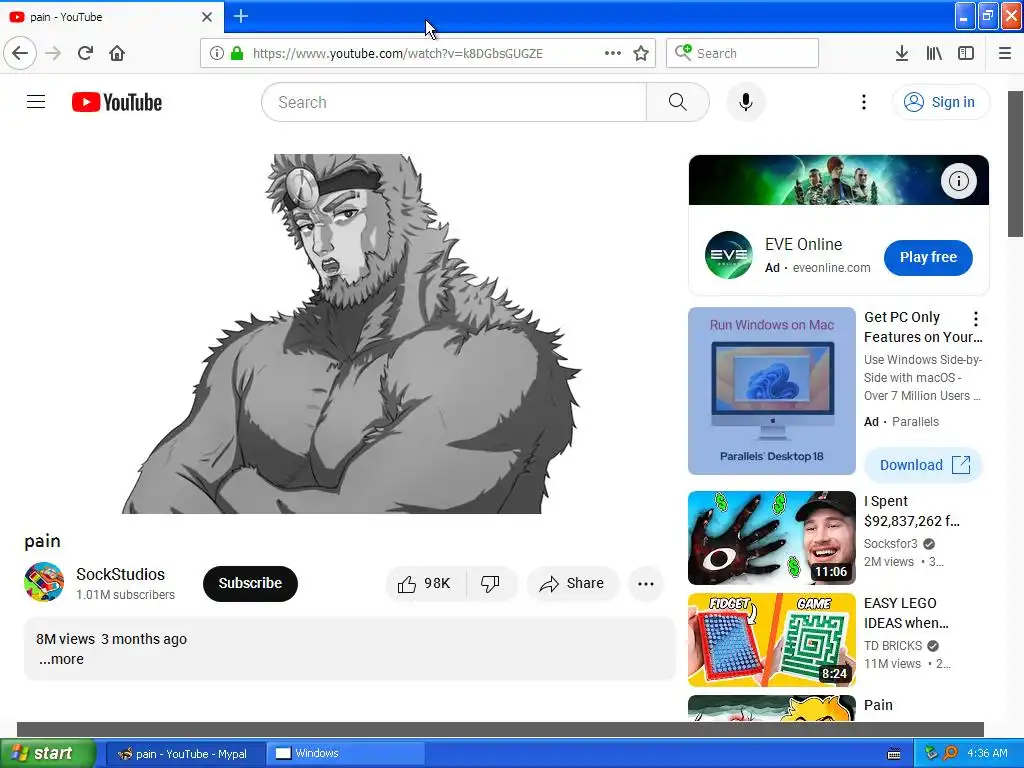Open the site information icon in address bar
The height and width of the screenshot is (768, 1024).
click(216, 53)
